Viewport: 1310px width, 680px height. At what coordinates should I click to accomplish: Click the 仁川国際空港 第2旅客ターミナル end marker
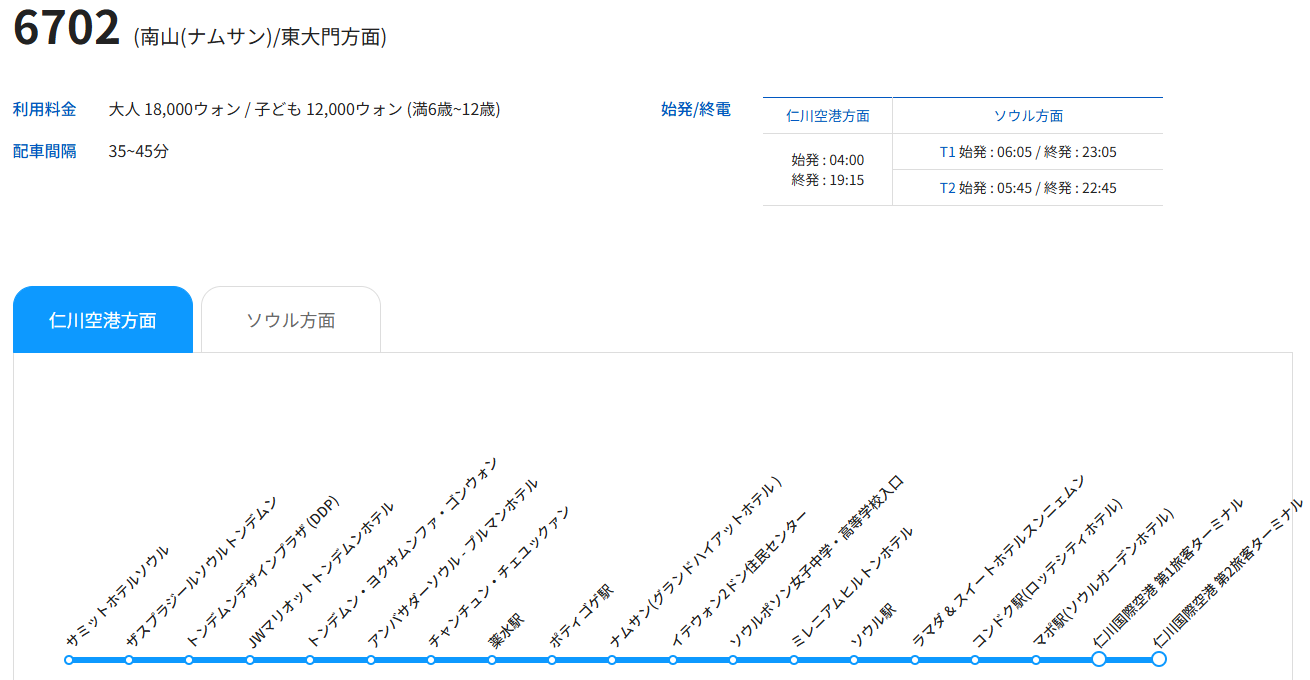coord(1158,659)
